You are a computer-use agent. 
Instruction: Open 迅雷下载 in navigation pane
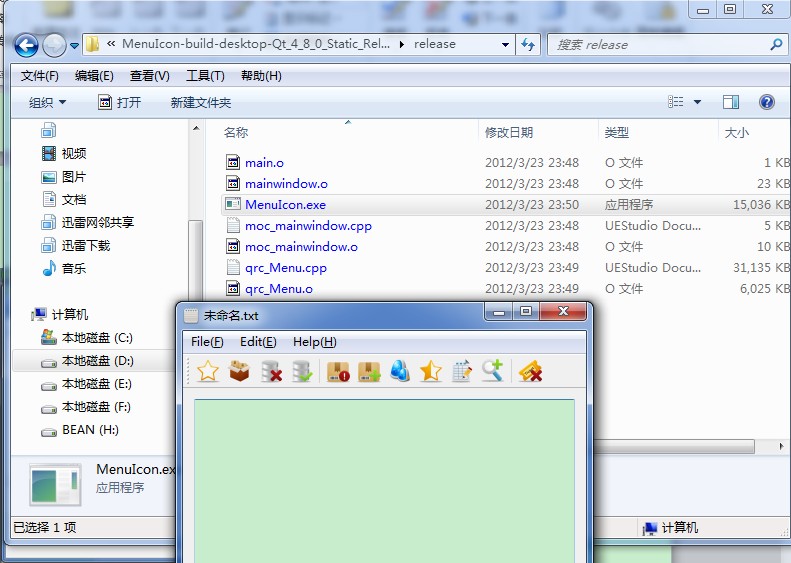(x=86, y=245)
